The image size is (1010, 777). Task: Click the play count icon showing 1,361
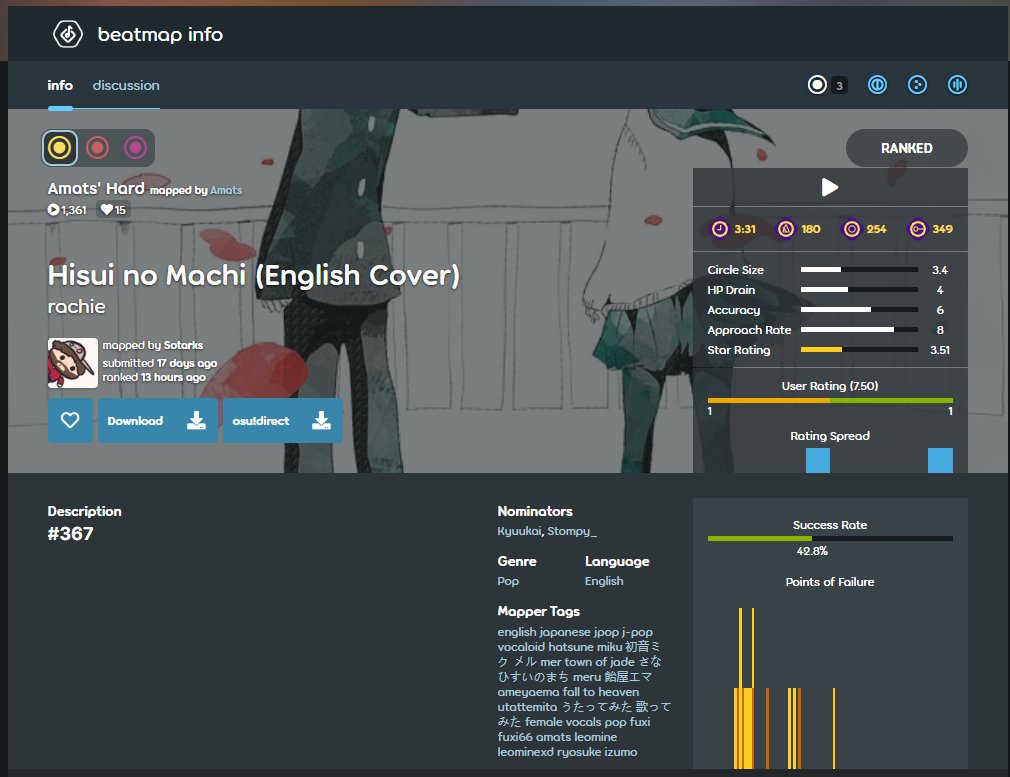click(x=53, y=209)
